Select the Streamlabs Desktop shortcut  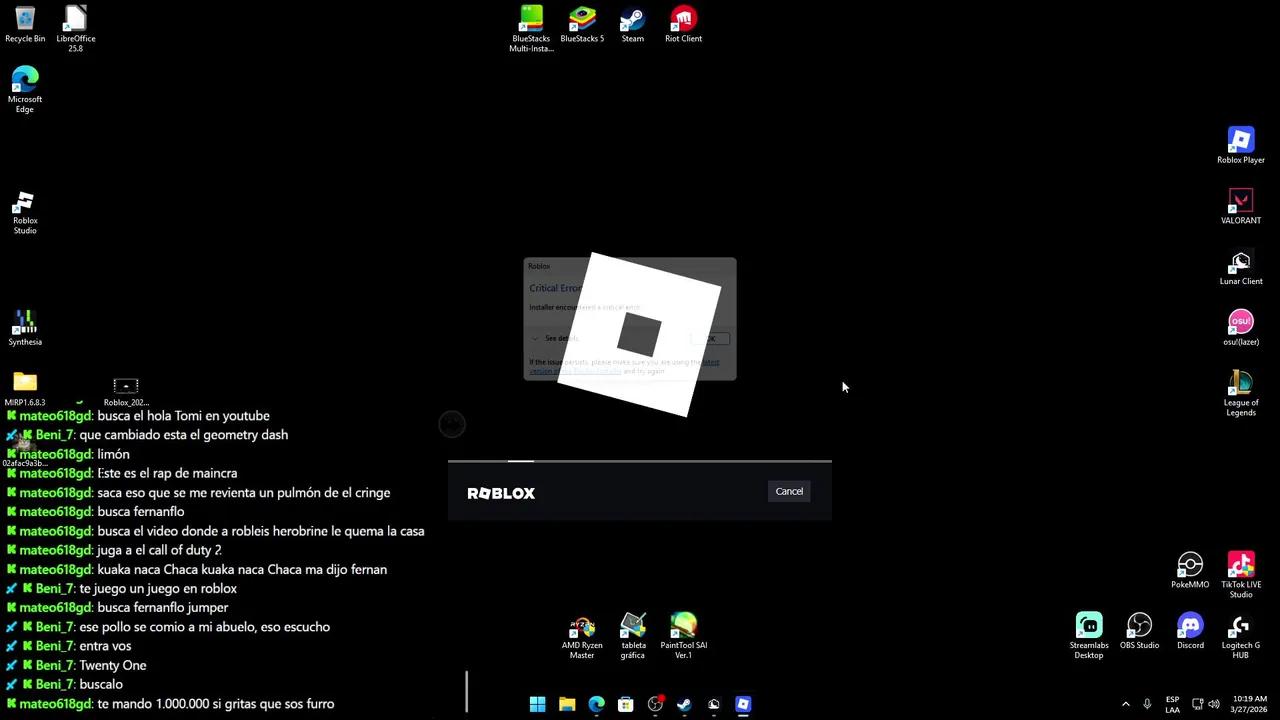1089,636
